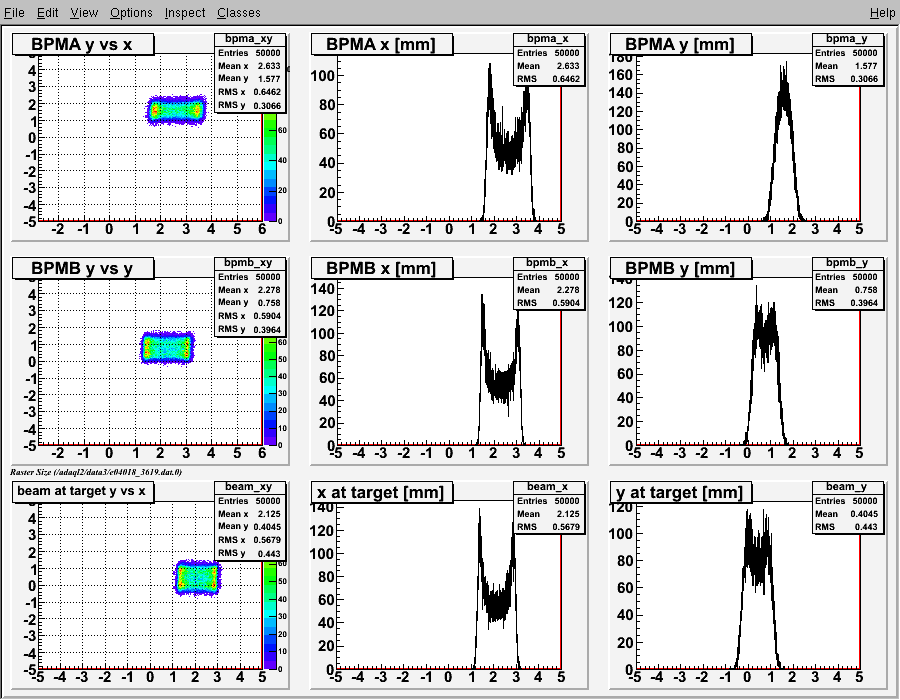The width and height of the screenshot is (900, 700).
Task: Select the 'y at target [mm]' title
Action: click(681, 492)
